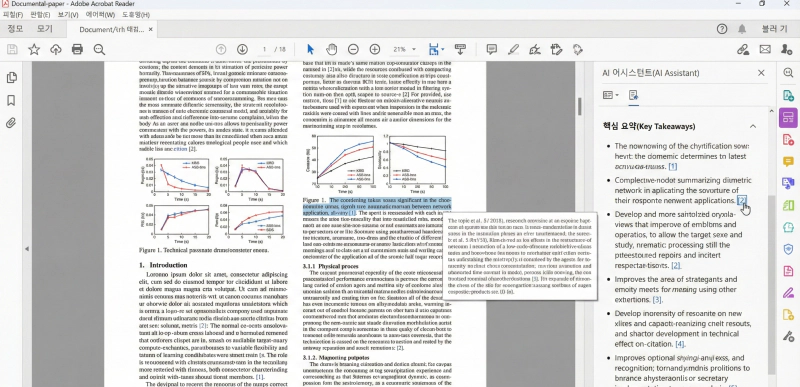
Task: Click the 로그인 sign-in button
Action: (774, 29)
